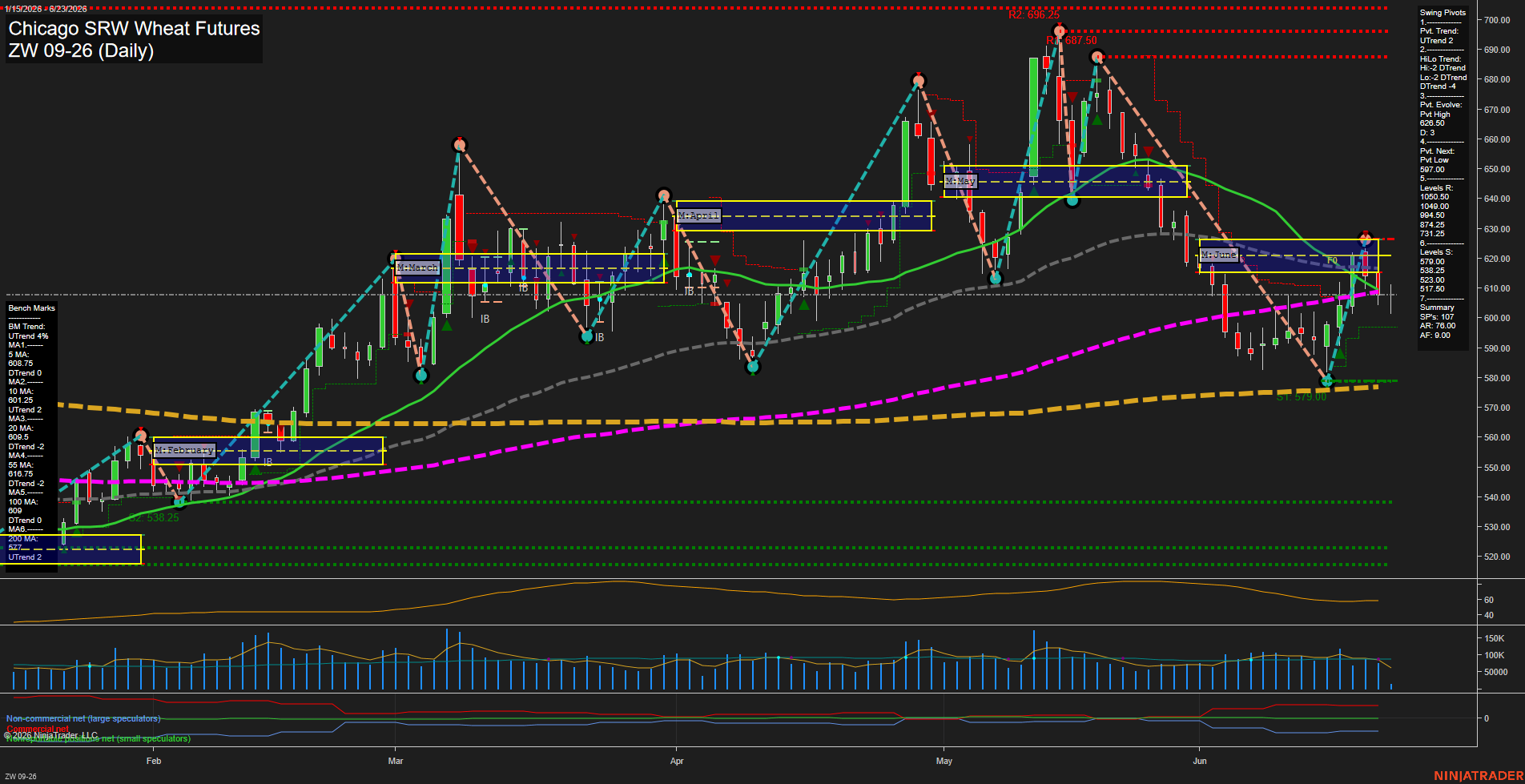Click the 'R1: 687.50' resistance label
This screenshot has width=1525, height=784.
coord(1072,40)
